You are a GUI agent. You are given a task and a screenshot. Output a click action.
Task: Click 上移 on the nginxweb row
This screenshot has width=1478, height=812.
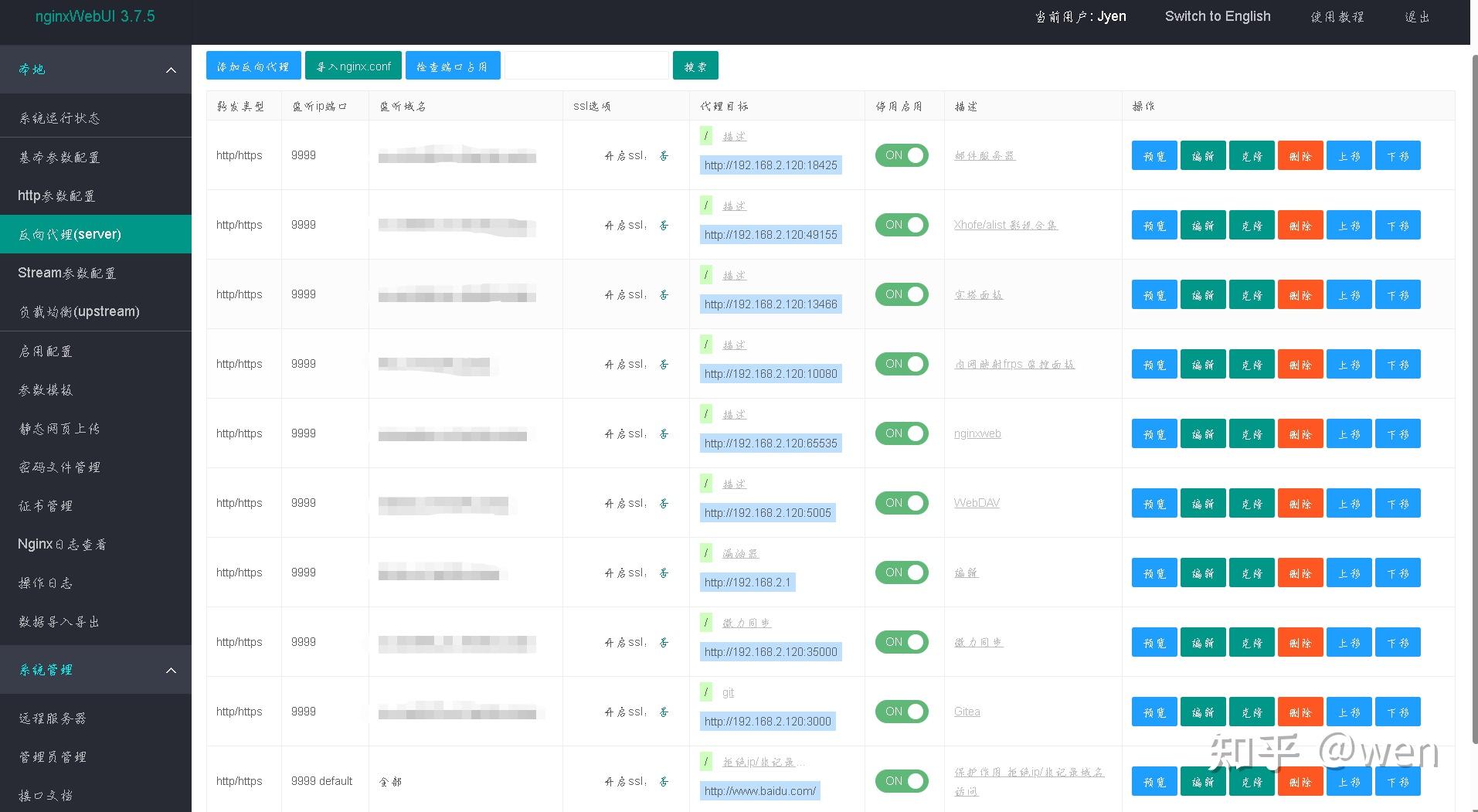click(1349, 433)
